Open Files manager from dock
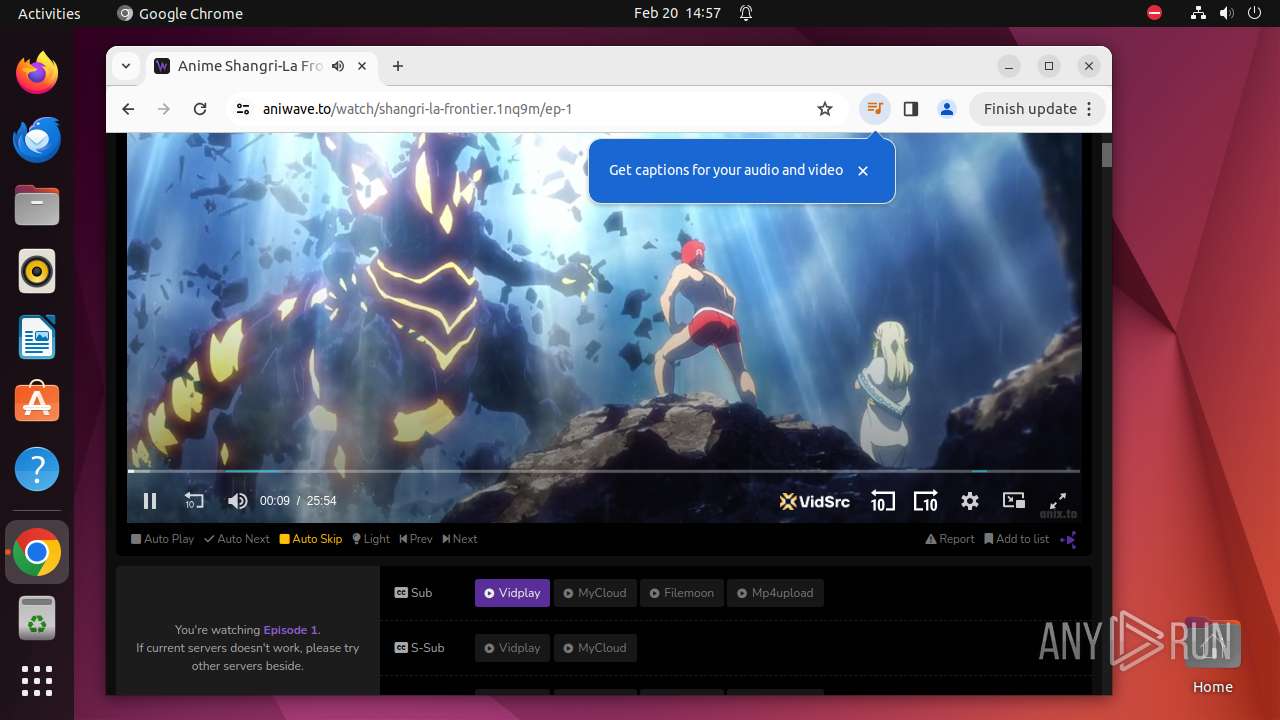The height and width of the screenshot is (720, 1280). [x=37, y=205]
